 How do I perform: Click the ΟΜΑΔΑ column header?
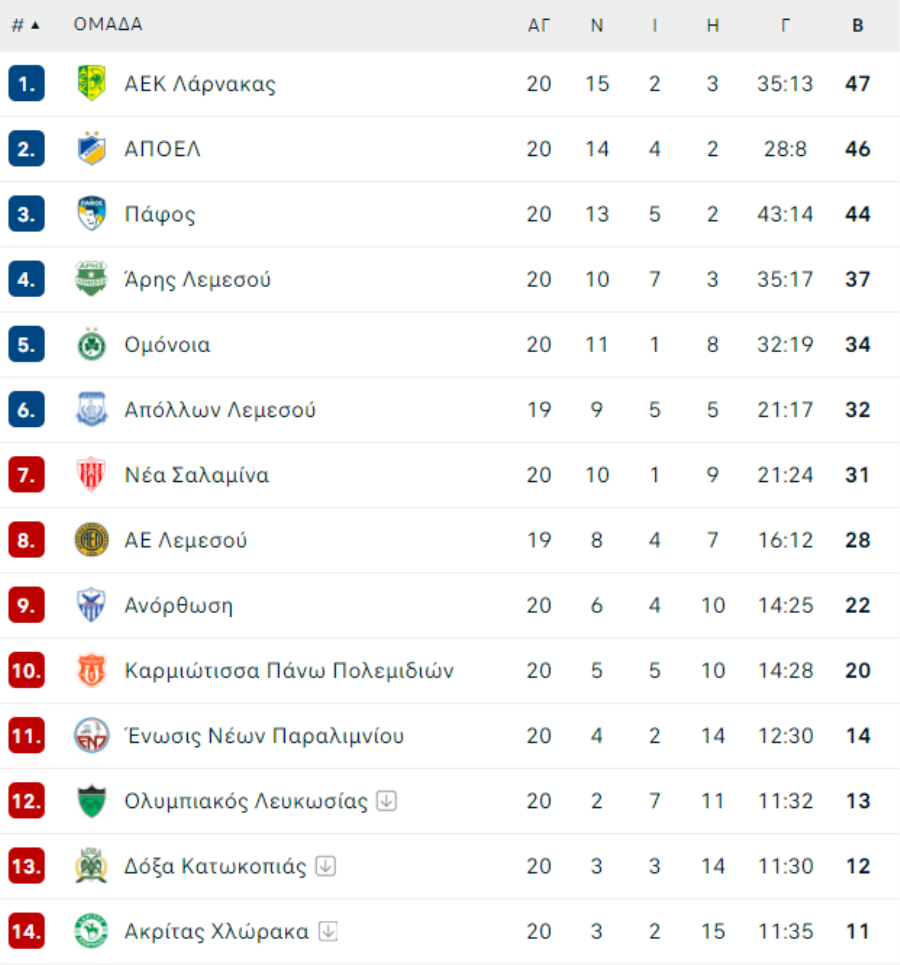click(108, 24)
